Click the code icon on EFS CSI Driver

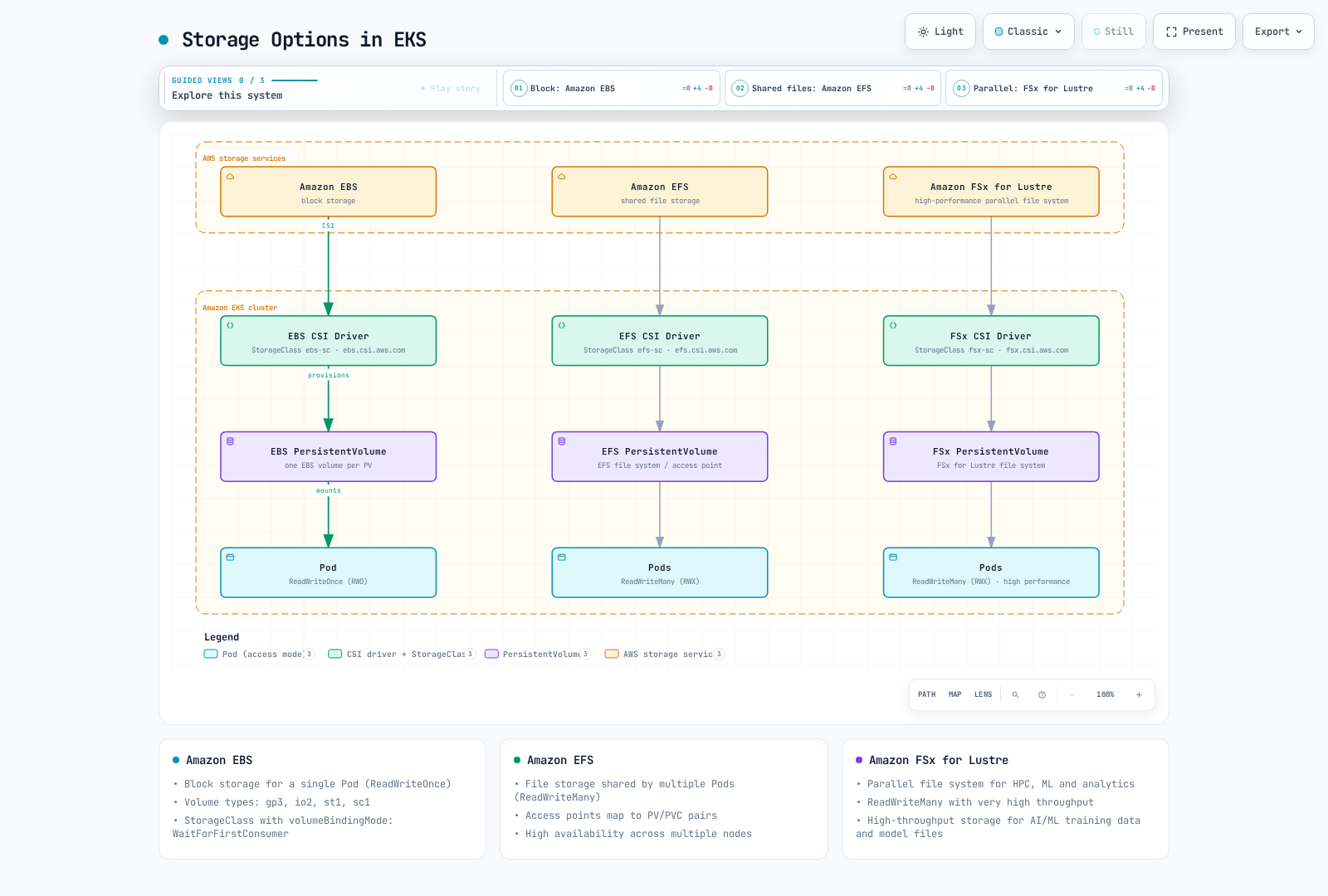[562, 325]
